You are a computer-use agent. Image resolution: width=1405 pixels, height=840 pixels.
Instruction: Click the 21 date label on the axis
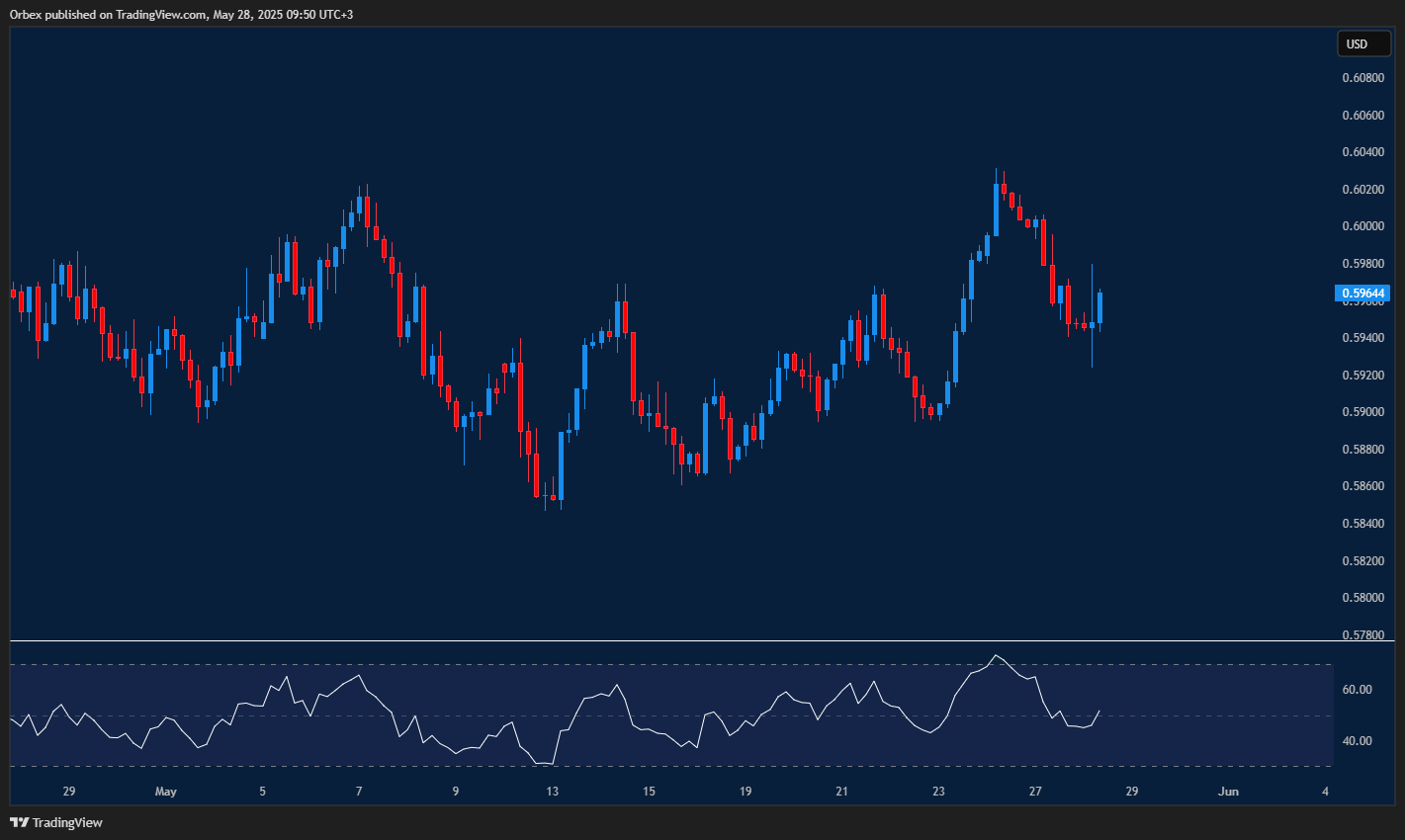click(x=841, y=791)
